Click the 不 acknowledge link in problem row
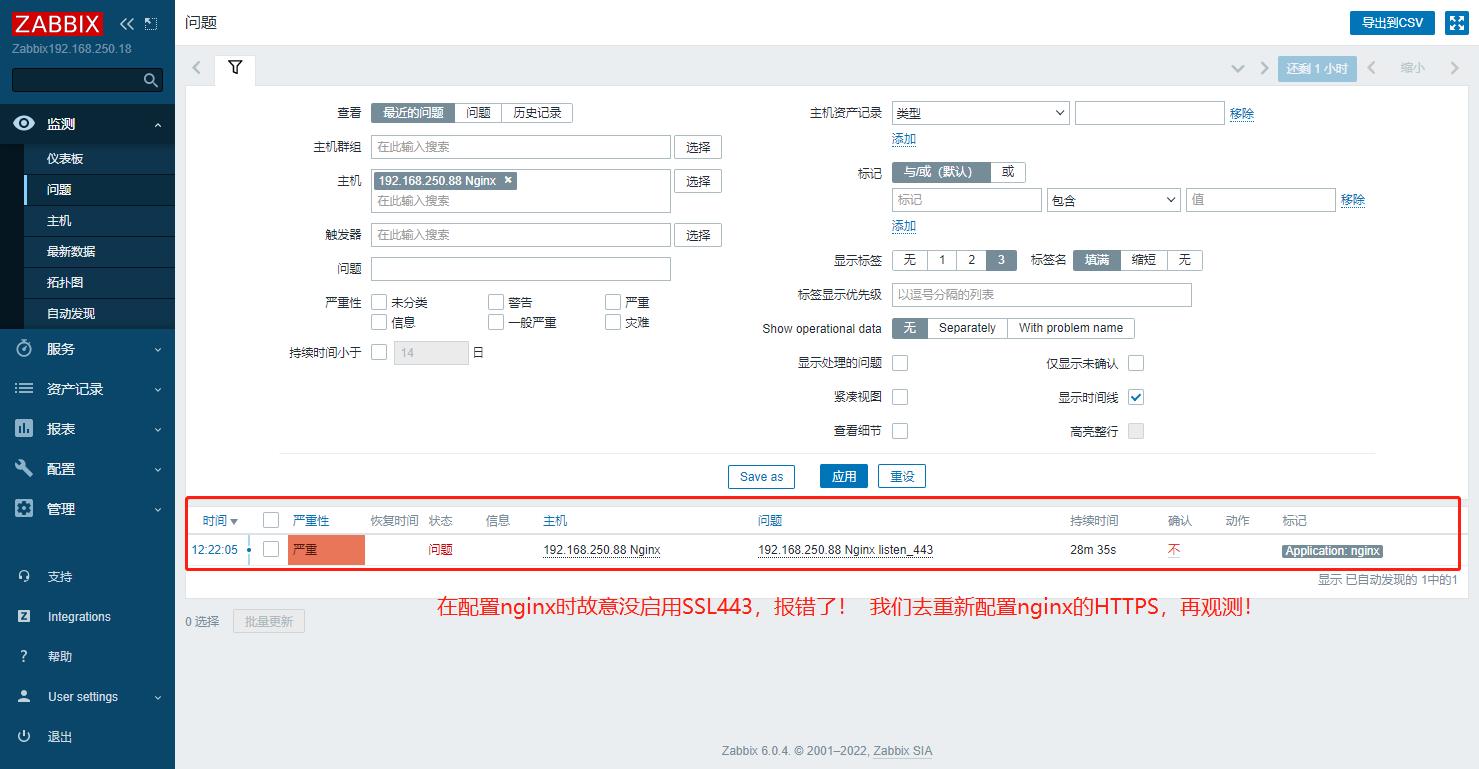The width and height of the screenshot is (1479, 769). (x=1174, y=550)
